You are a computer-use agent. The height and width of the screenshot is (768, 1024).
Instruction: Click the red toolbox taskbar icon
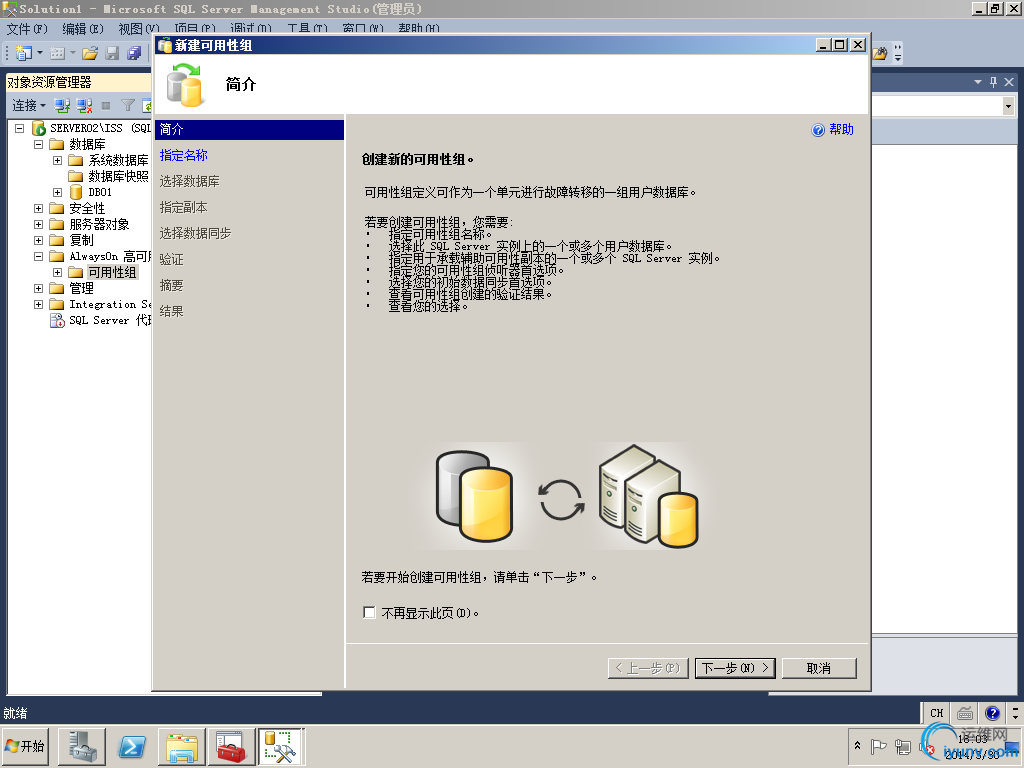point(231,746)
